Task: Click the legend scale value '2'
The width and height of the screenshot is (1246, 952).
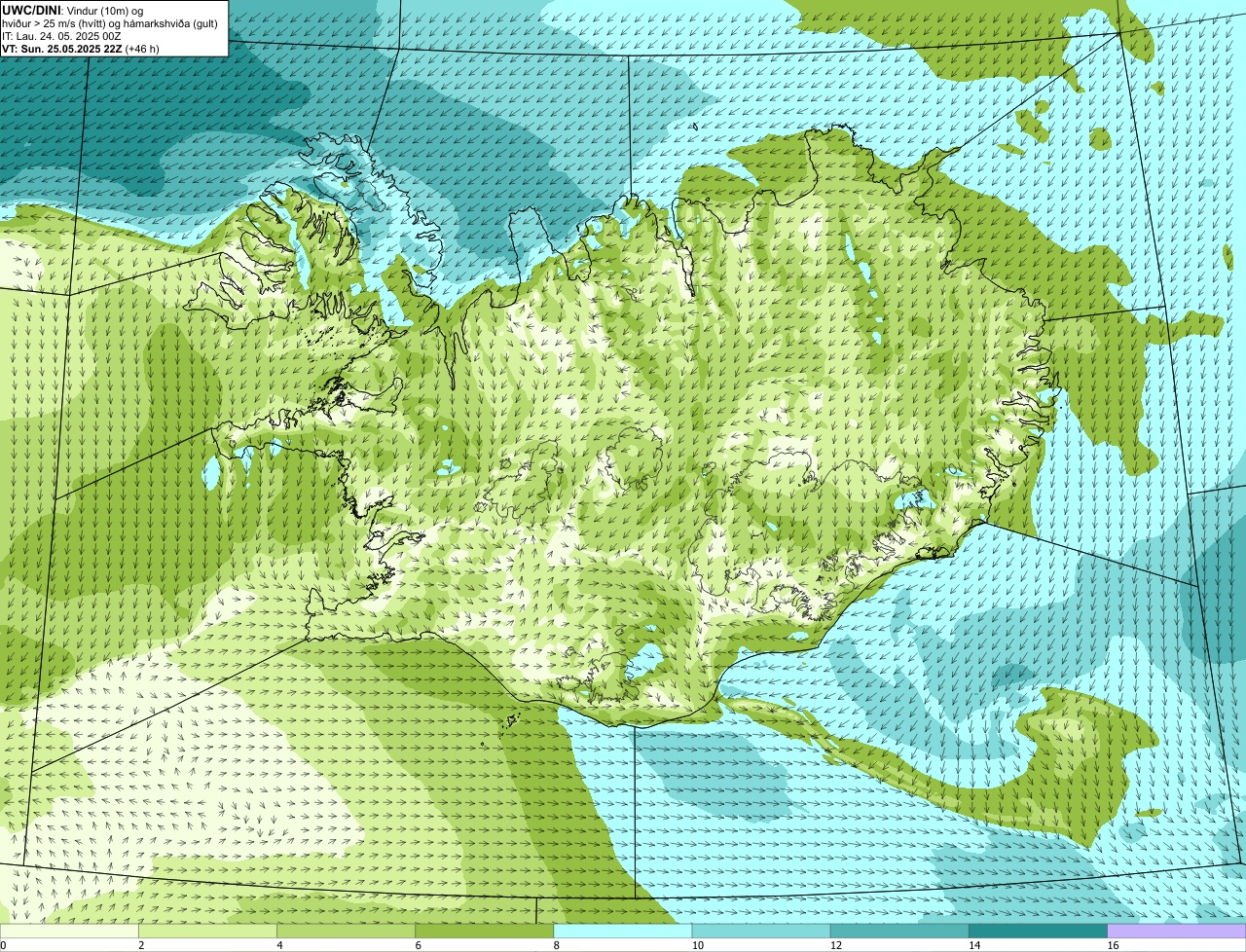Action: 141,945
